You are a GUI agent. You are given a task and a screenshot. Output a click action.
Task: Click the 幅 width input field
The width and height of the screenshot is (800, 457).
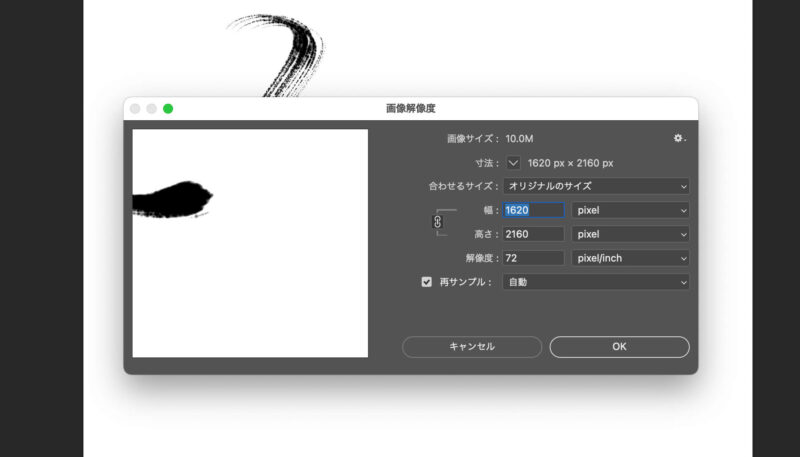click(x=534, y=210)
